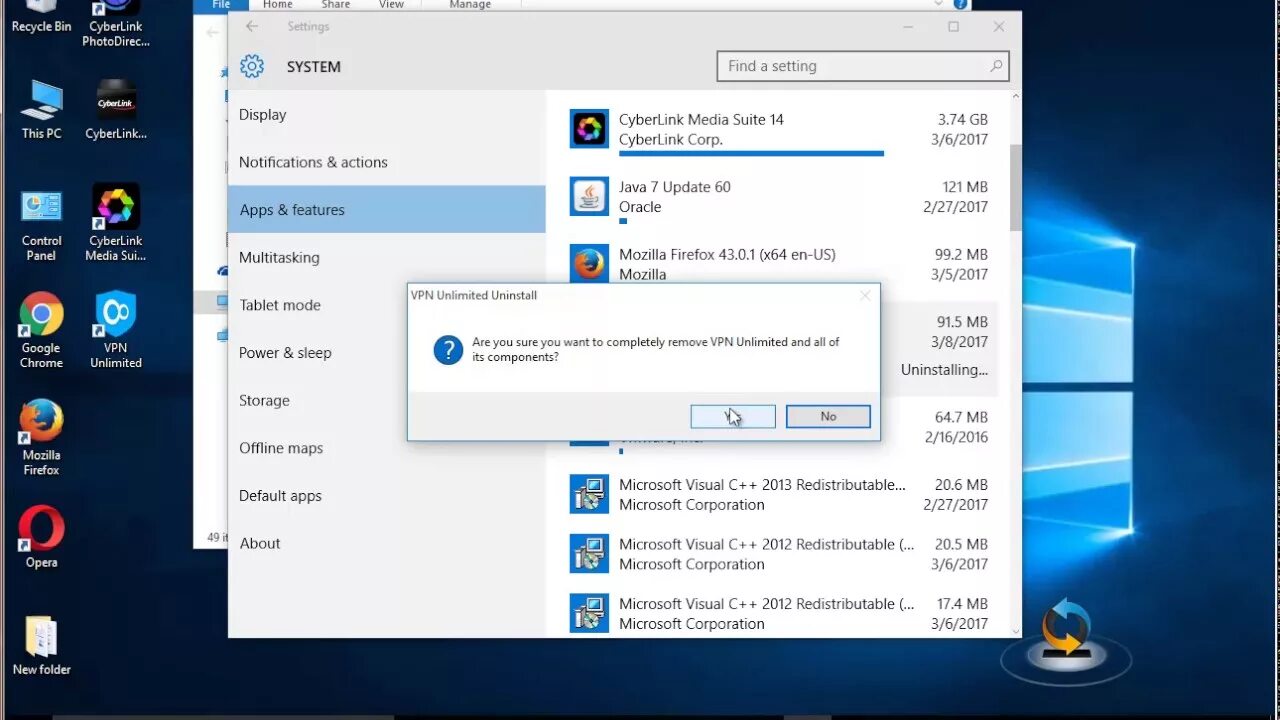Cancel uninstall with the No button

(x=828, y=416)
